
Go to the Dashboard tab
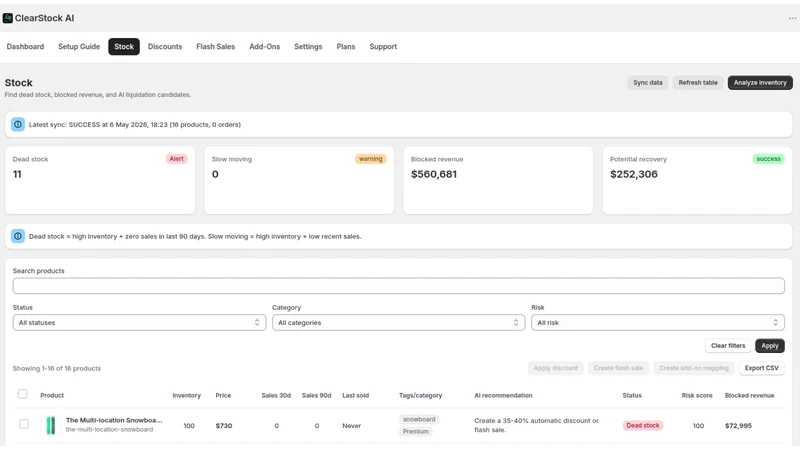[x=26, y=46]
